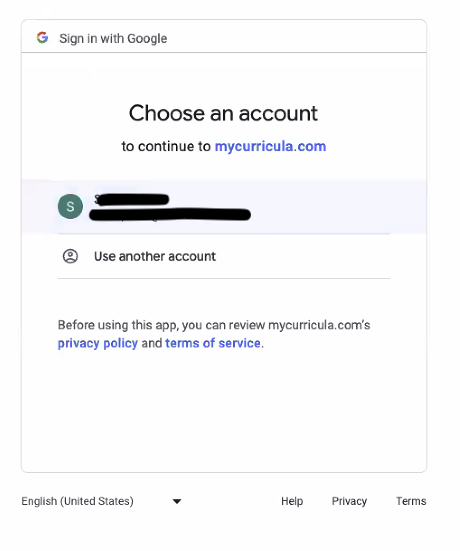Open the English (United States) language selector
This screenshot has height=551, width=460.
(x=102, y=501)
